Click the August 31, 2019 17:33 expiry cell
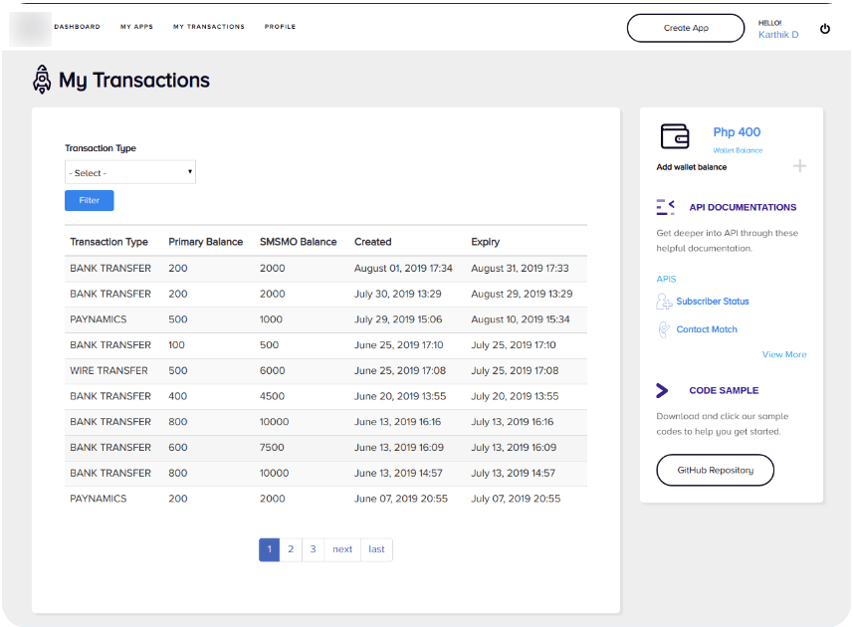The image size is (853, 627). point(520,269)
